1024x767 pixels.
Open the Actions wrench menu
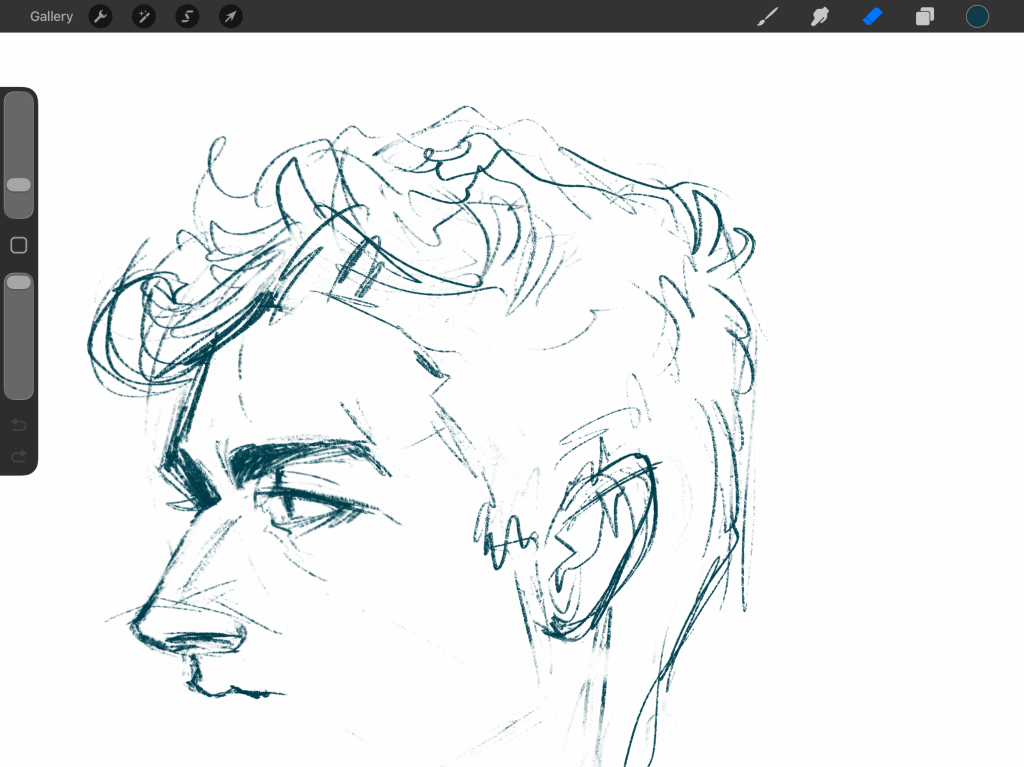coord(100,16)
